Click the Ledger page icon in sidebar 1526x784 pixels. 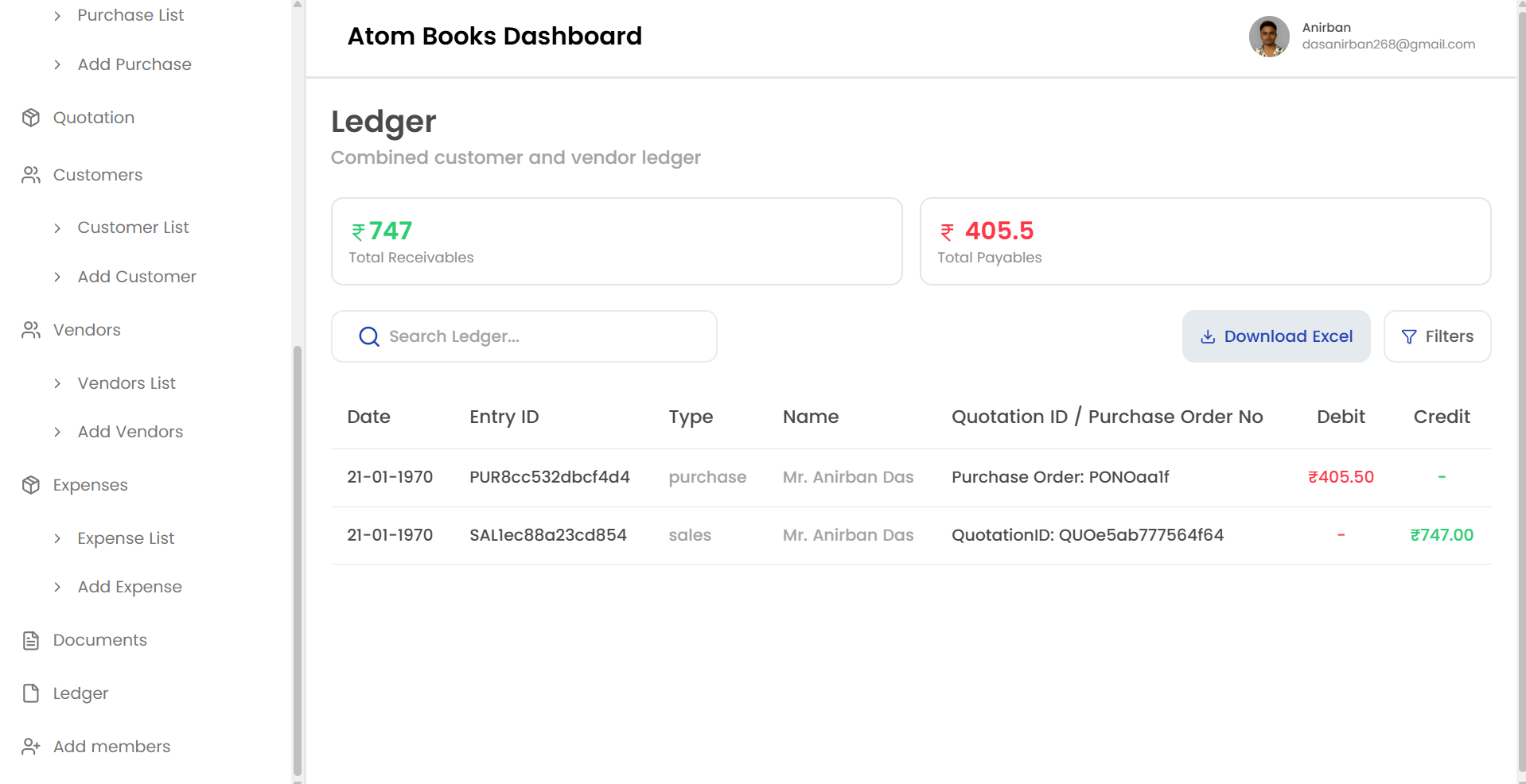(31, 693)
